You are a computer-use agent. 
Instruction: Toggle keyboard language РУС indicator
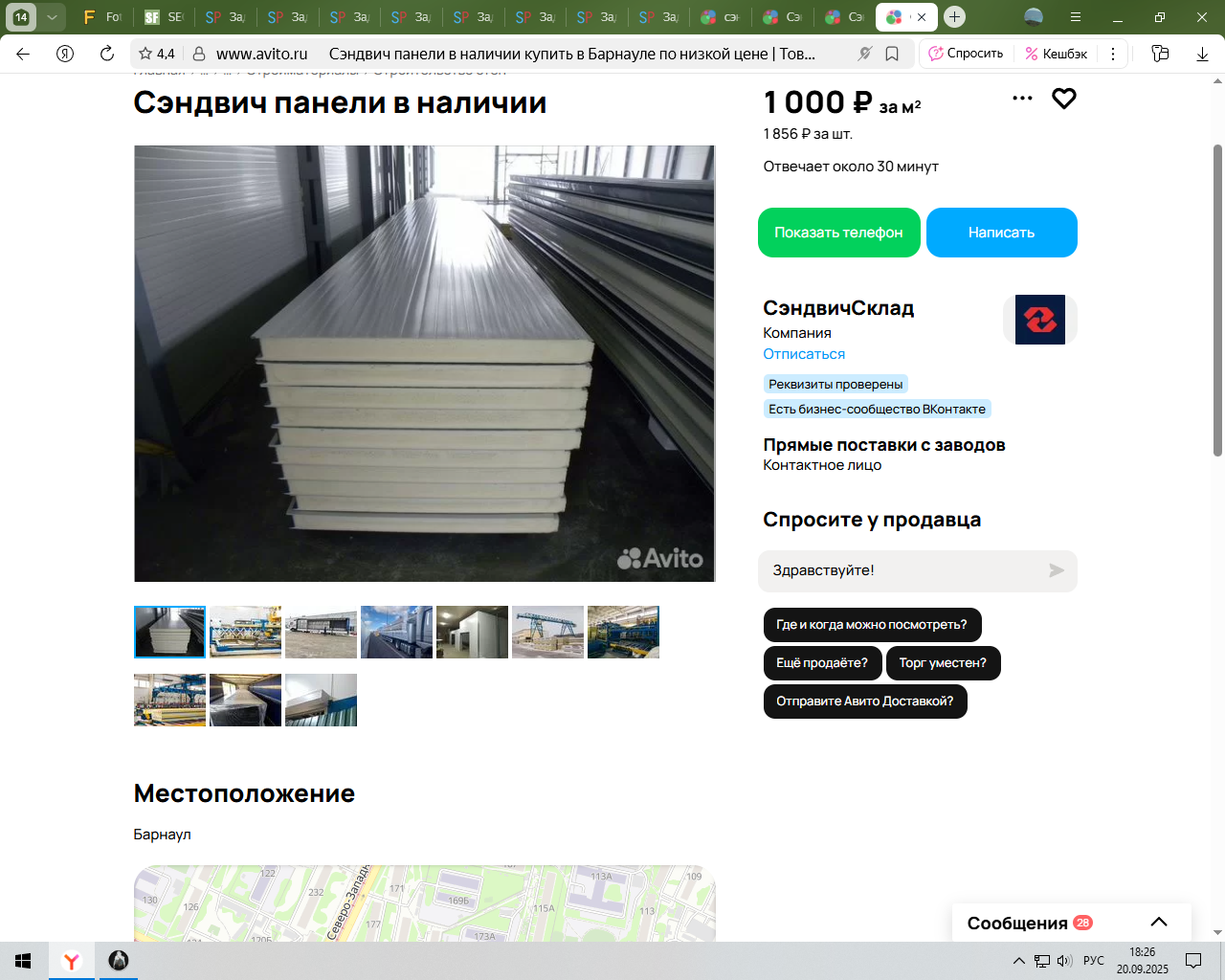coord(1094,961)
